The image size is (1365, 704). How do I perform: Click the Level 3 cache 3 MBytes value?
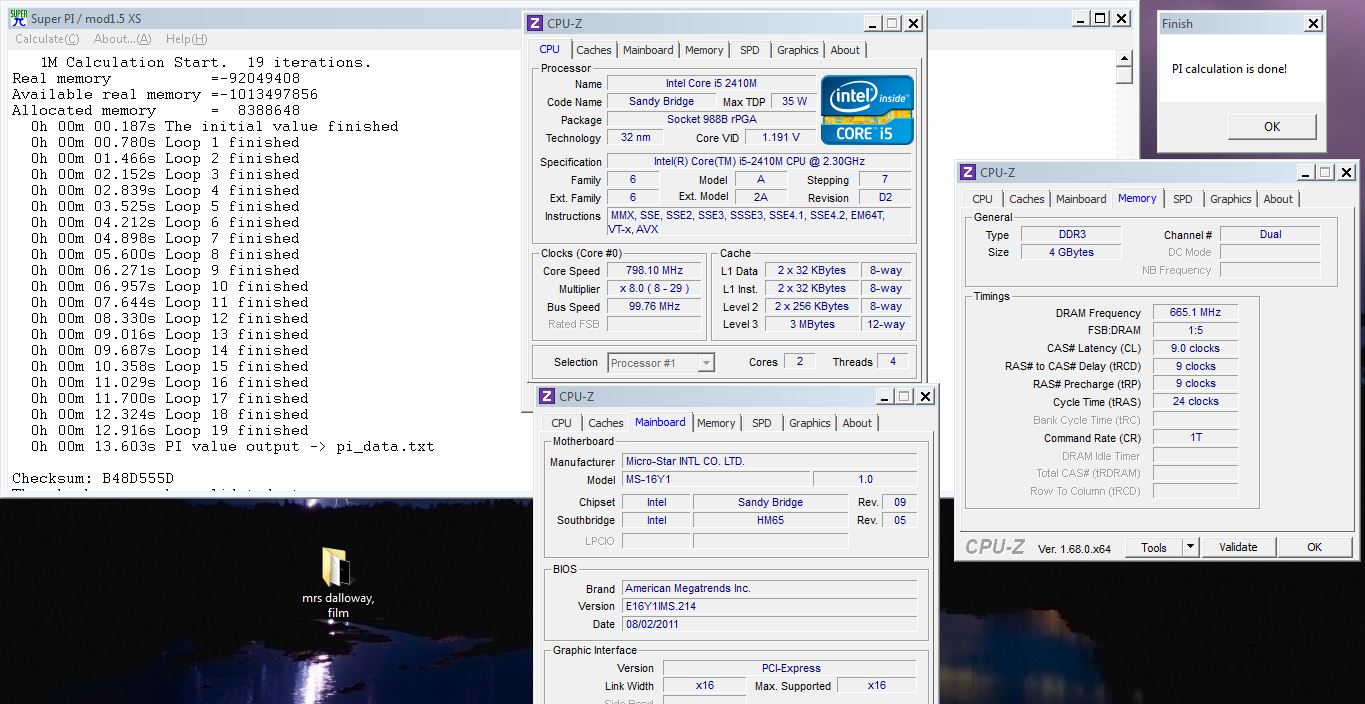click(812, 324)
